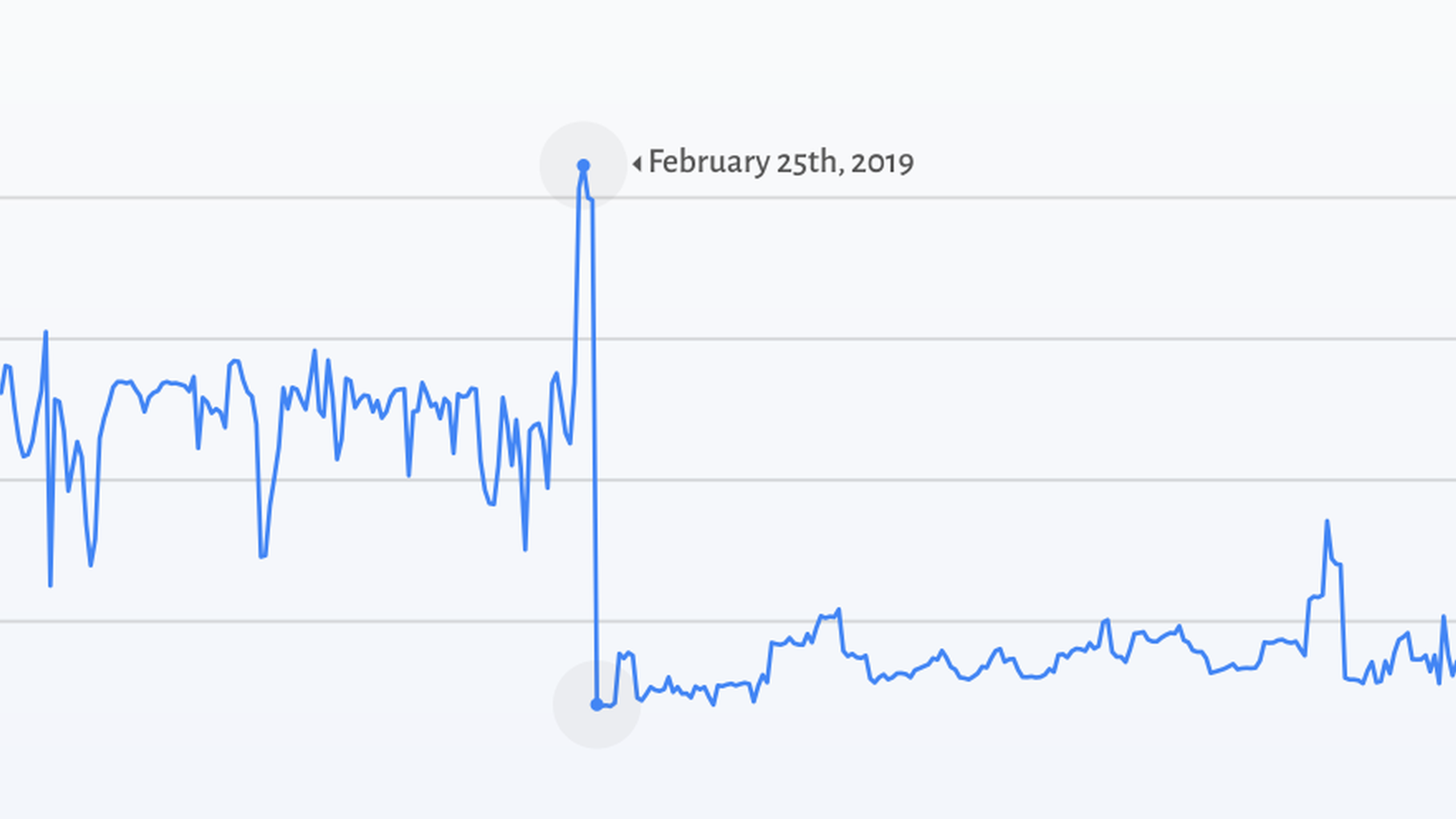The image size is (1456, 819).
Task: Click the line end at the right edge
Action: tap(1453, 670)
